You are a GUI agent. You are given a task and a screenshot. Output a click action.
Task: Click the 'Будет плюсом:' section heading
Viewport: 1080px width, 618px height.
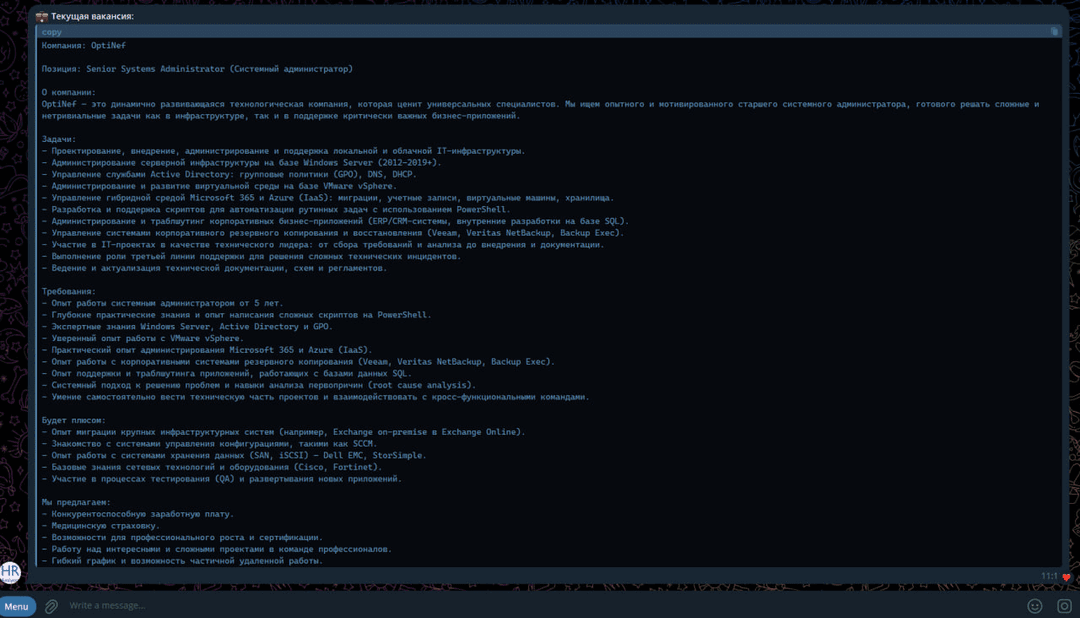click(74, 420)
